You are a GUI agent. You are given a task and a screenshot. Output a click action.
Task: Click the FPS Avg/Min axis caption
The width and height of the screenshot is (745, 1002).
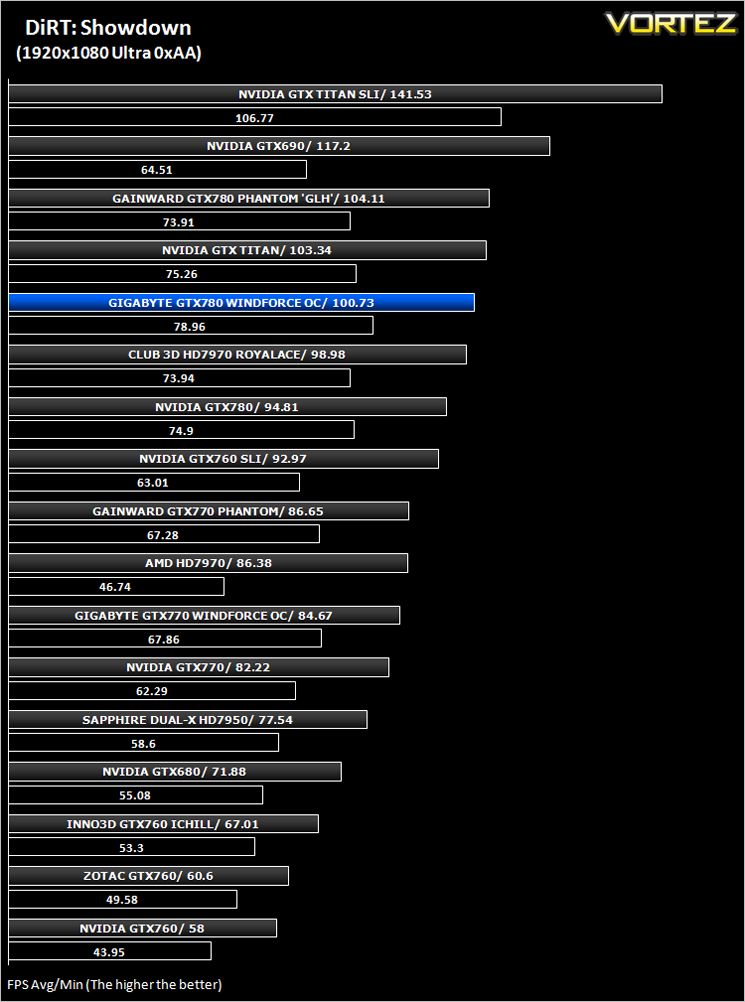tap(114, 985)
